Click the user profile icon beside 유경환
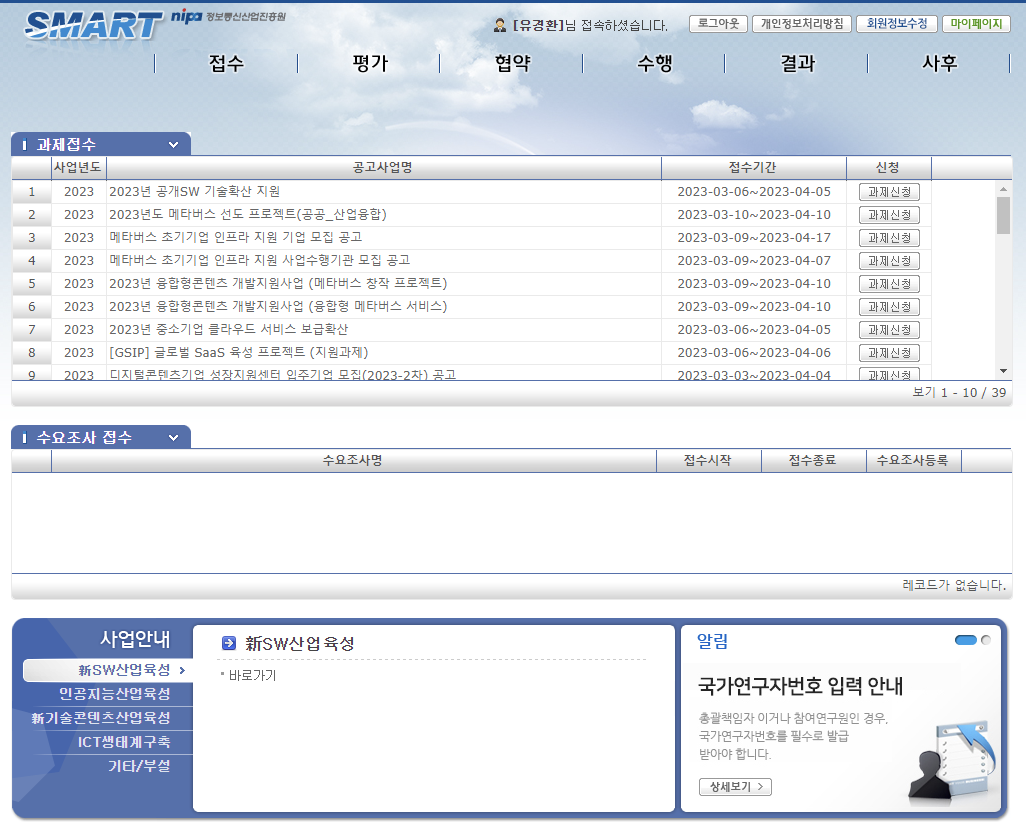 [x=500, y=25]
